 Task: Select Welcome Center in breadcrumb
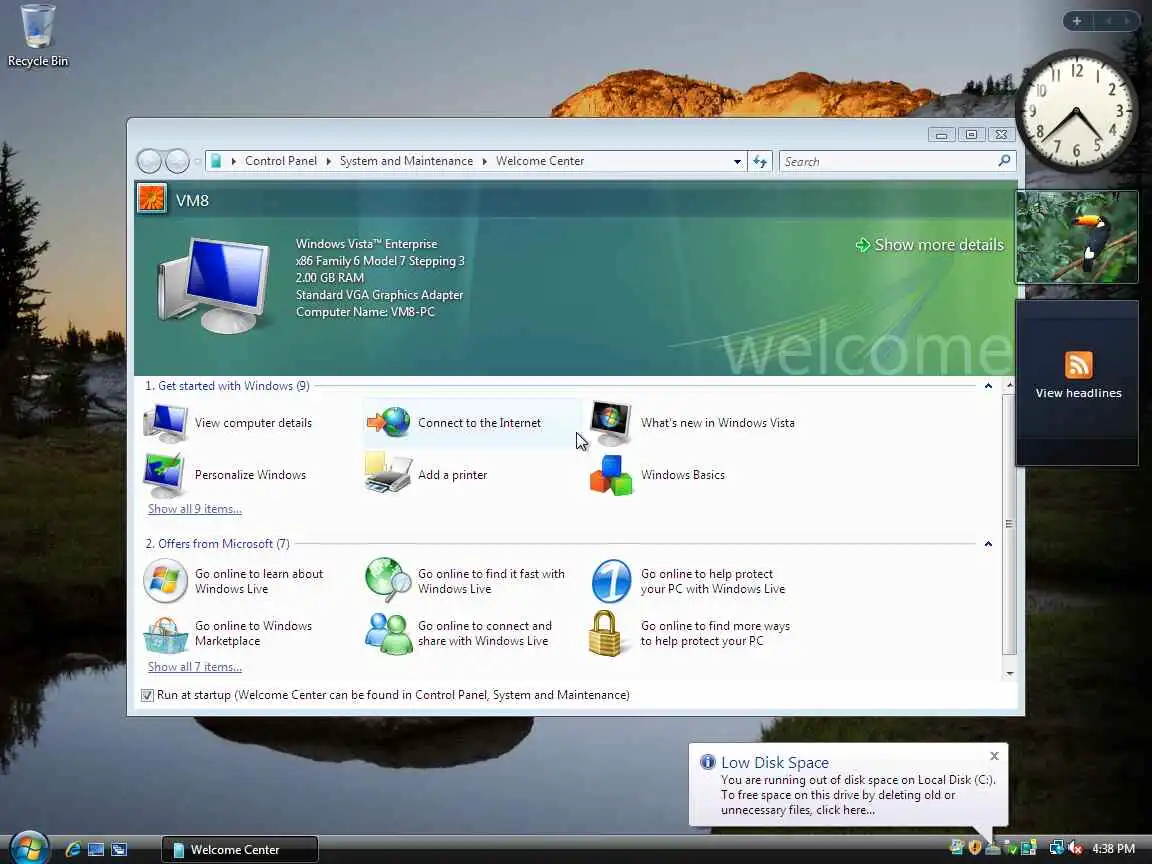tap(540, 161)
